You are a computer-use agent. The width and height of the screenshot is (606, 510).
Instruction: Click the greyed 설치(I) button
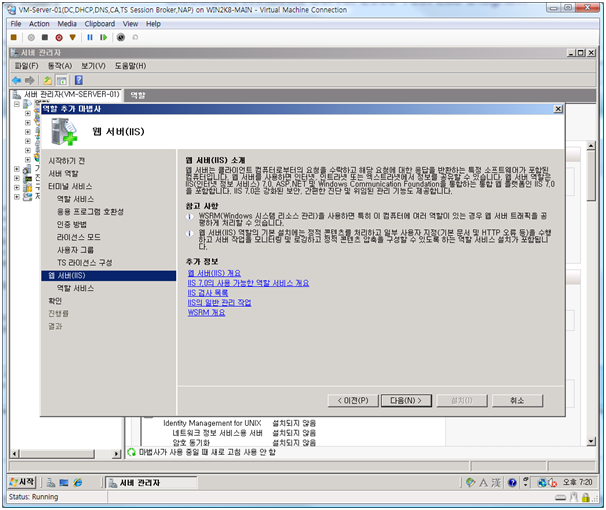pyautogui.click(x=462, y=401)
